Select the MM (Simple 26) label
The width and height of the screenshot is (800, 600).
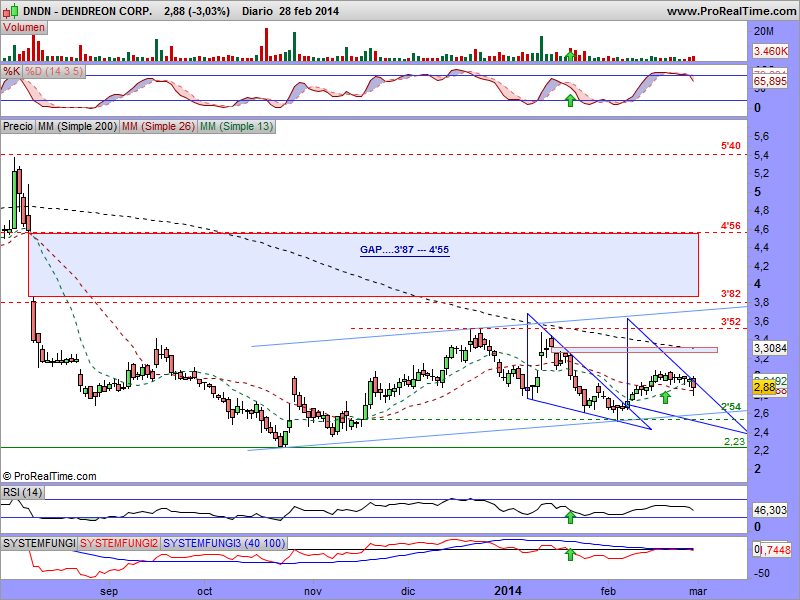click(x=158, y=126)
